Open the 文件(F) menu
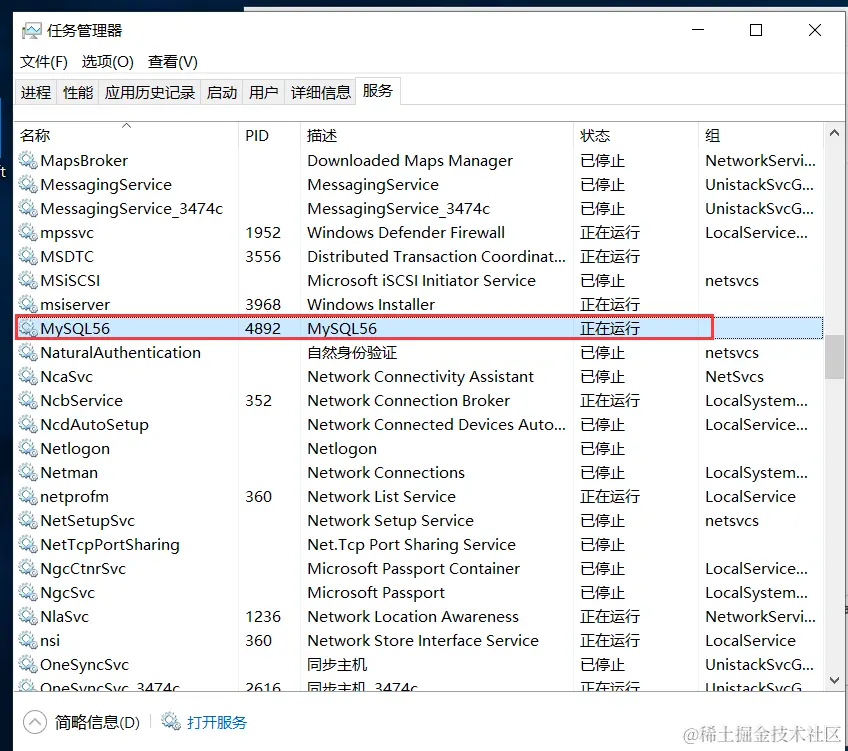Image resolution: width=848 pixels, height=751 pixels. (x=44, y=62)
